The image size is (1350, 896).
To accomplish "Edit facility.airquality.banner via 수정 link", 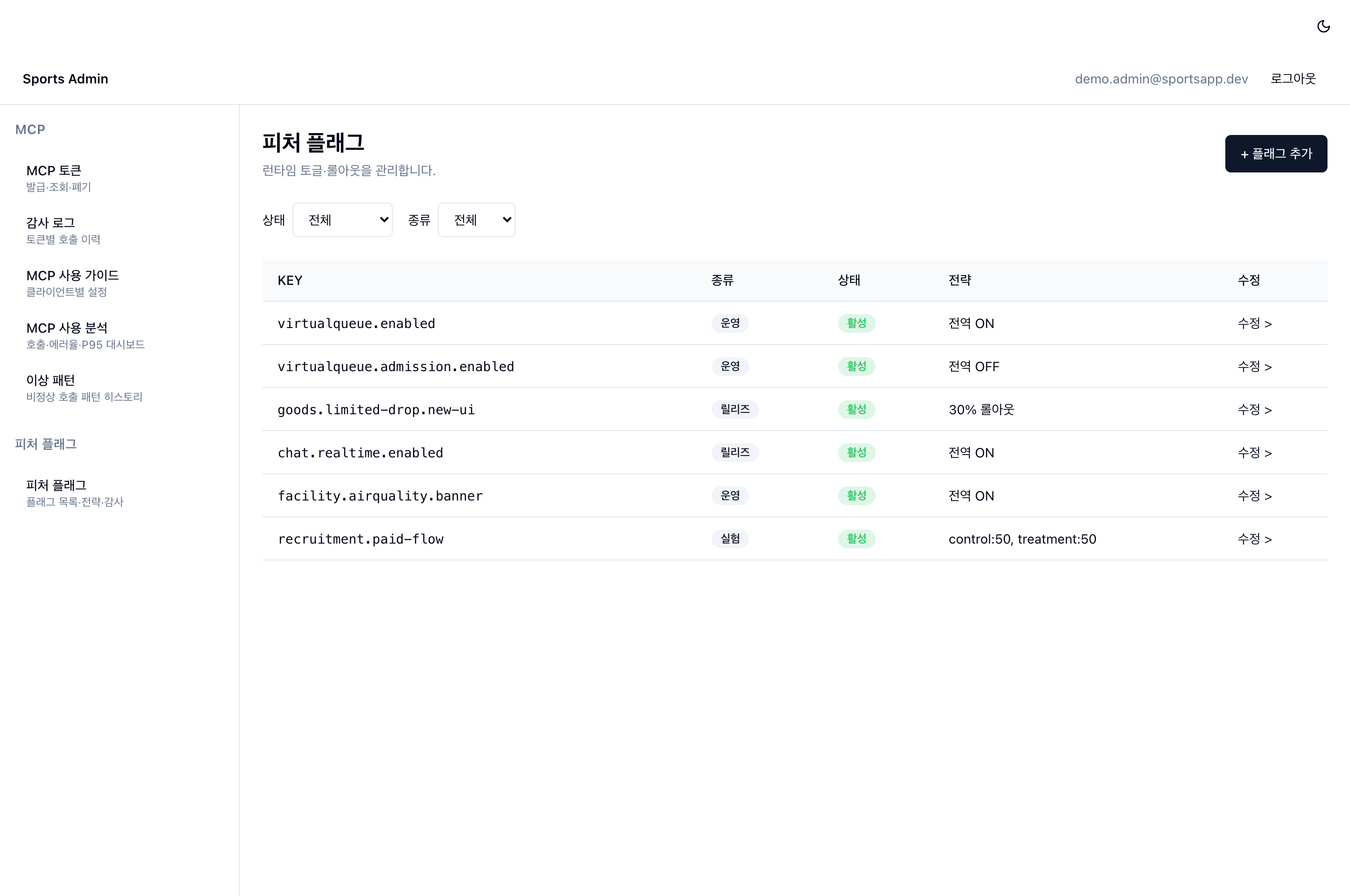I will point(1254,496).
